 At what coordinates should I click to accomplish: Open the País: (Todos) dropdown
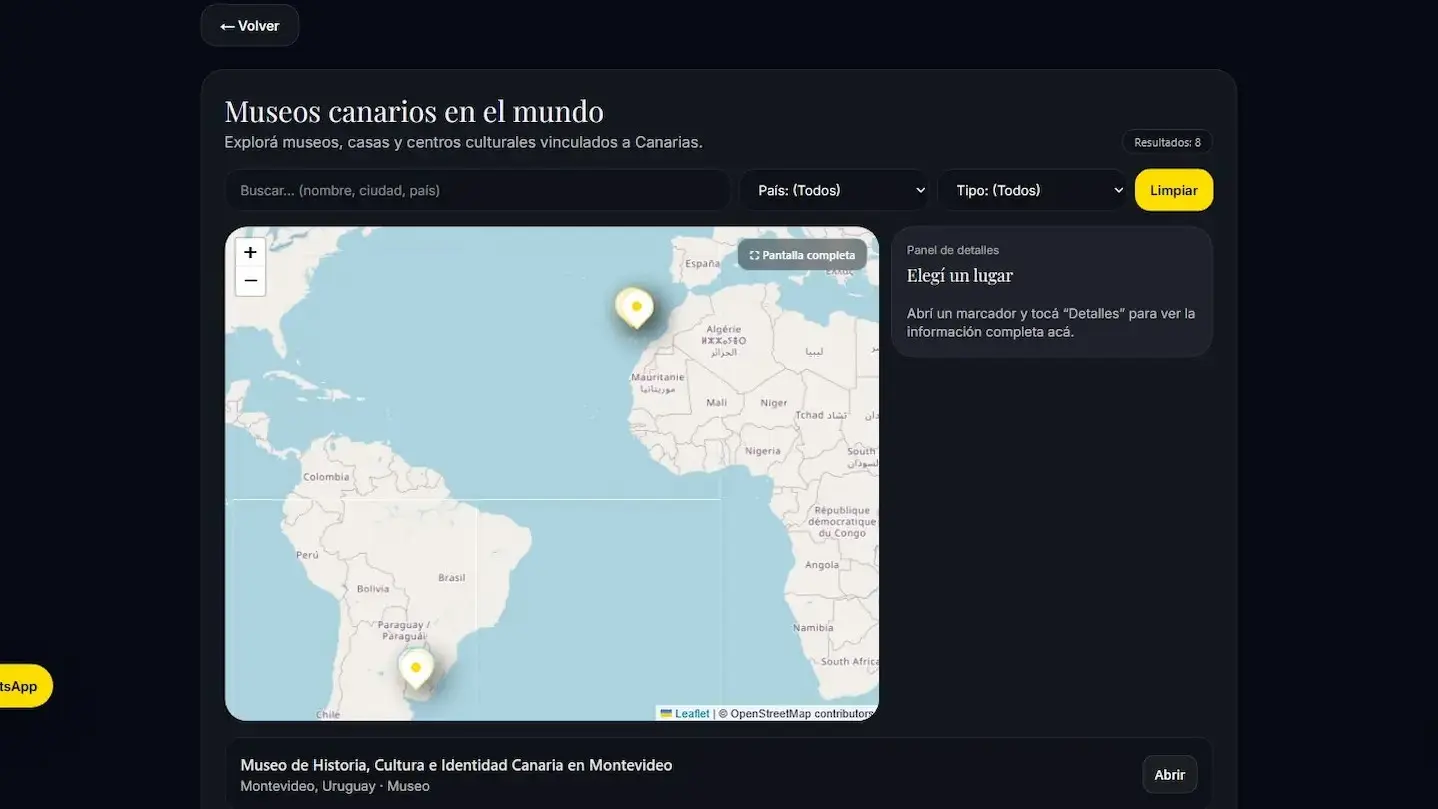tap(834, 190)
